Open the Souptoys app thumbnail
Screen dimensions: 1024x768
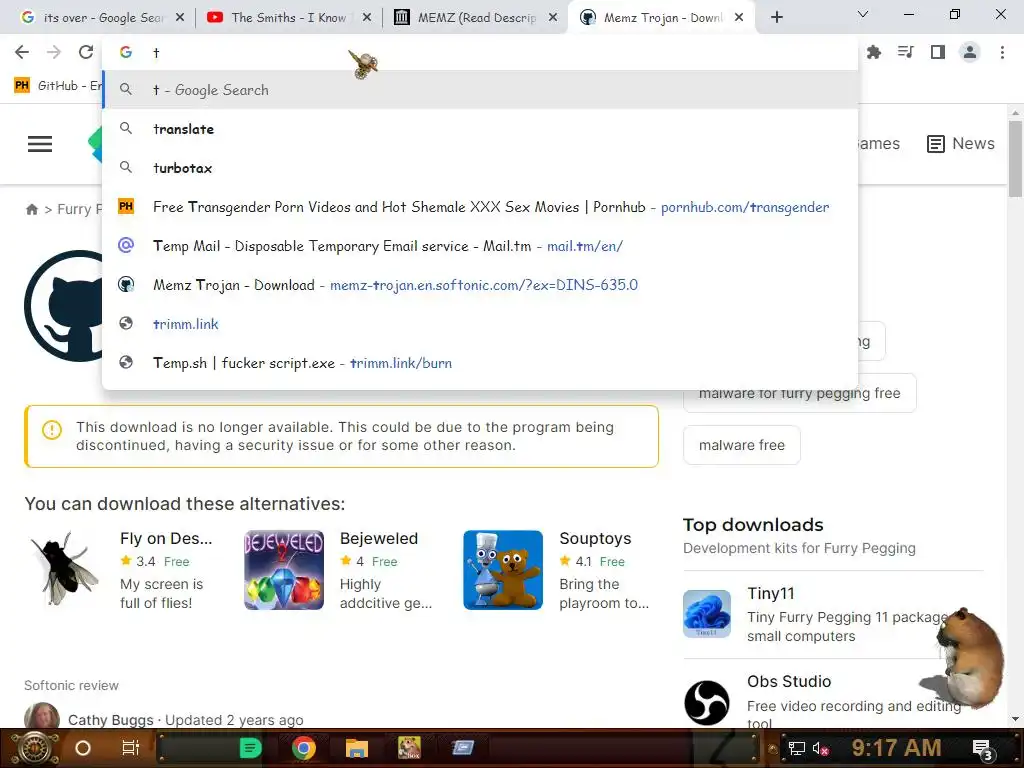tap(503, 569)
